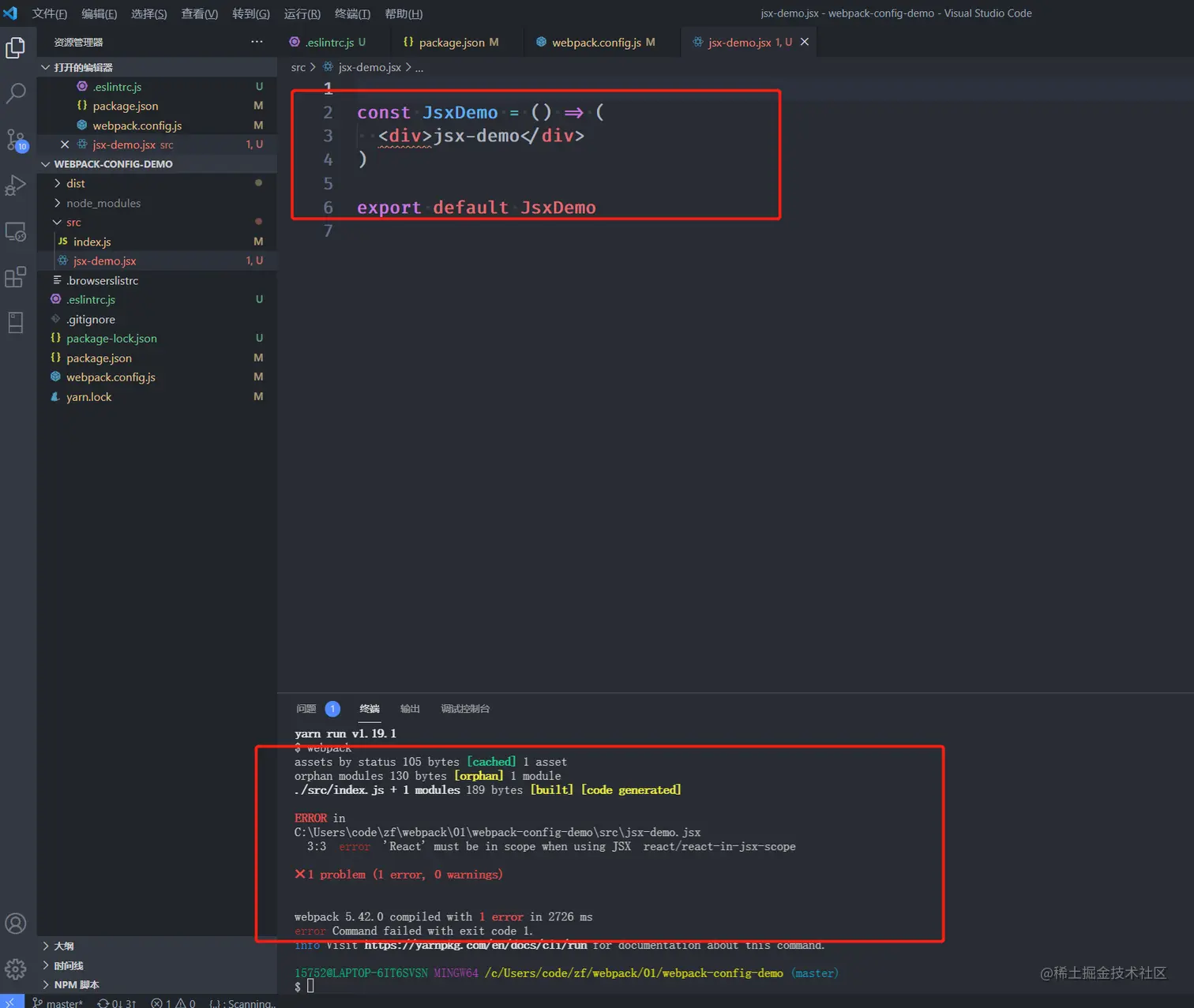Open the .browserslistrc file
This screenshot has width=1194, height=1008.
157,280
